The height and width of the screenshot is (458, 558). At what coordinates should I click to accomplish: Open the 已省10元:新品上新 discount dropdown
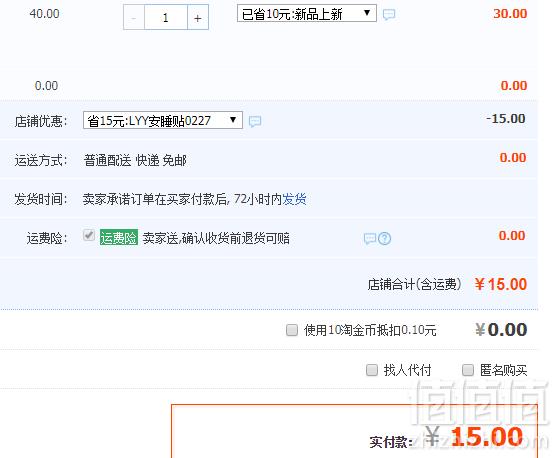[307, 14]
